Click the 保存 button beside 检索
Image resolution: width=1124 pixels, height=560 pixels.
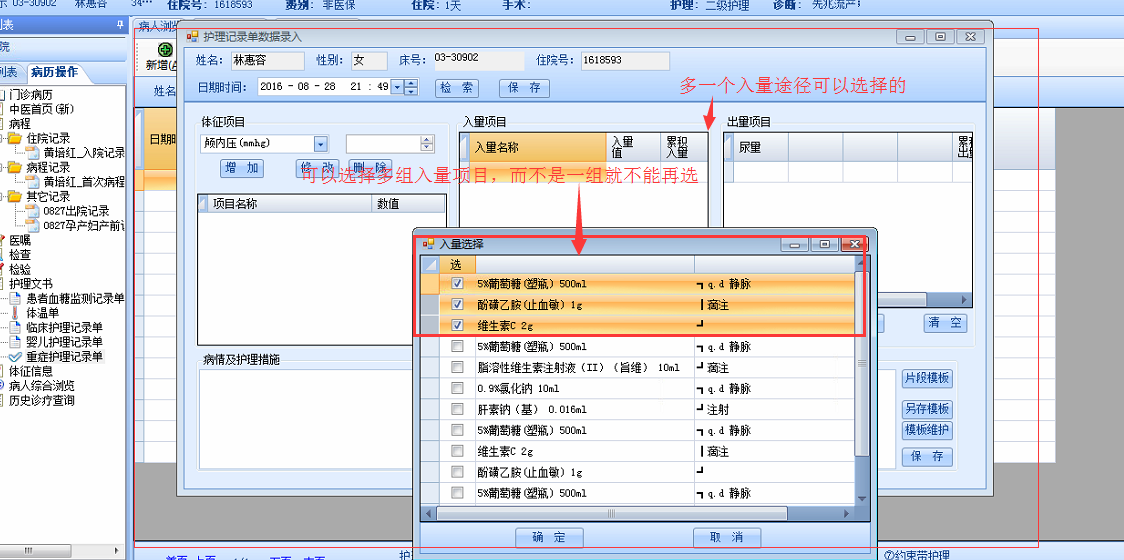(524, 88)
